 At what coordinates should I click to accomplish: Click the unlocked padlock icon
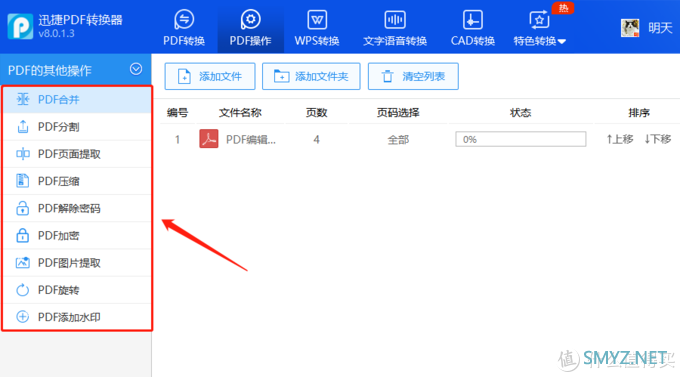(x=23, y=208)
